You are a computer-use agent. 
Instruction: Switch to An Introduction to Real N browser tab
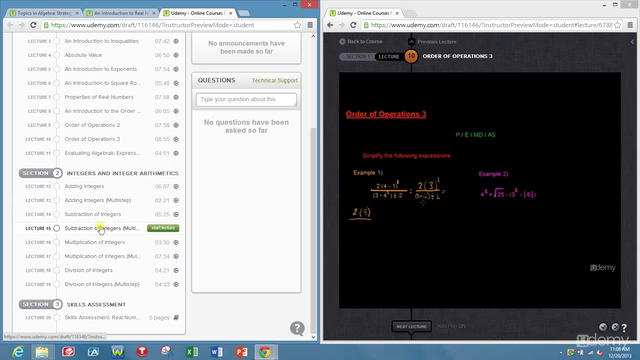(121, 13)
